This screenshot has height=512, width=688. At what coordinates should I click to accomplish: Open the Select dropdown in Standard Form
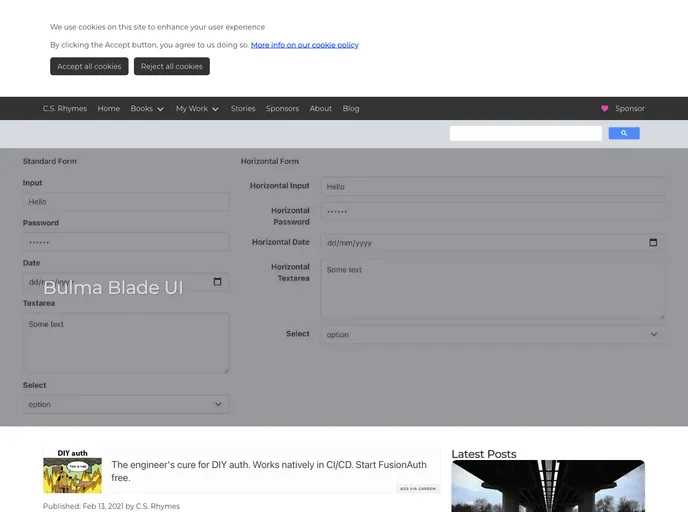tap(126, 404)
